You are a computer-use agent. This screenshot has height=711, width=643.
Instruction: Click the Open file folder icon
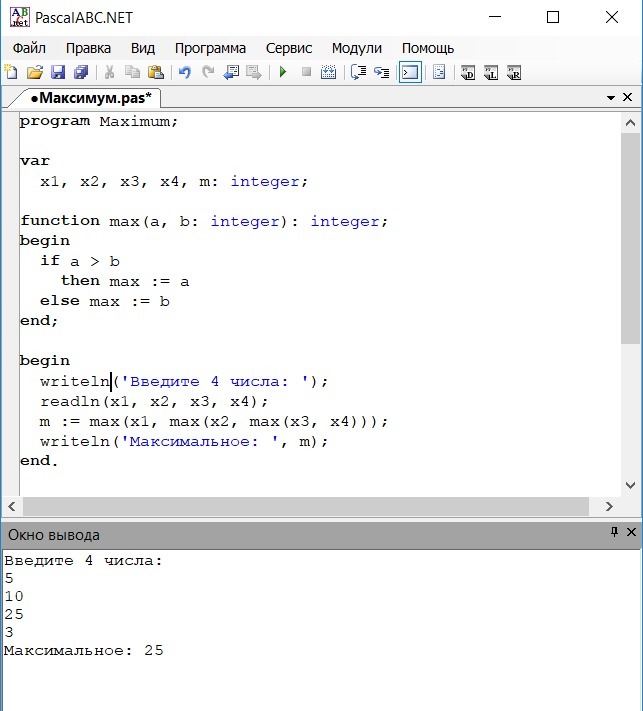click(34, 72)
